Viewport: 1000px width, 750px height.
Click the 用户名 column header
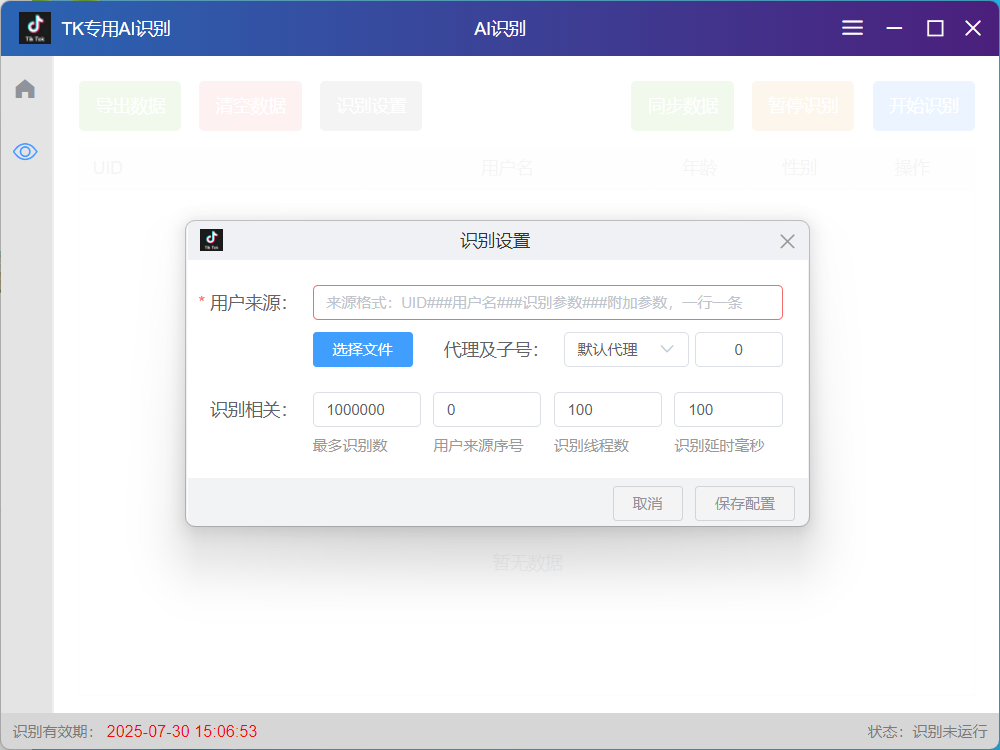(x=506, y=168)
